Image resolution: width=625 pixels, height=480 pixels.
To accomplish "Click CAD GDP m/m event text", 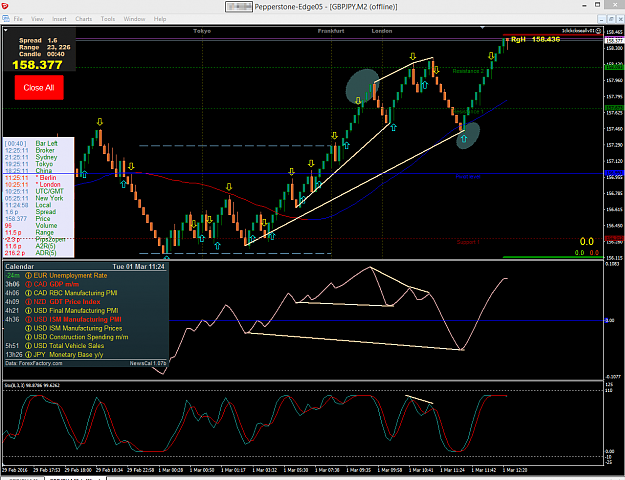I will pos(56,284).
